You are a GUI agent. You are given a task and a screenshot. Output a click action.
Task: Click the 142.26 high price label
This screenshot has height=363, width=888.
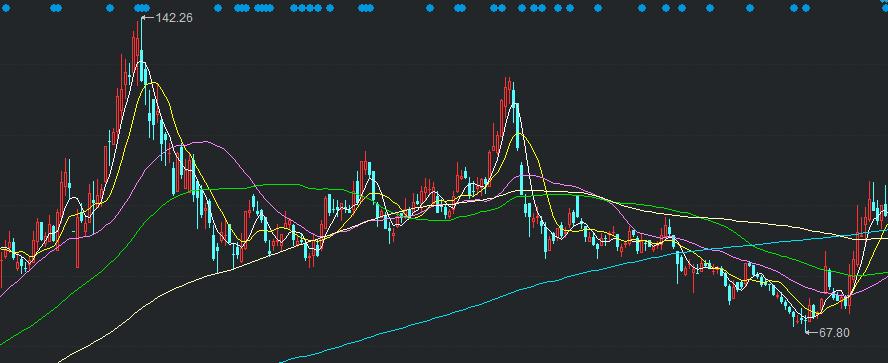click(x=174, y=18)
